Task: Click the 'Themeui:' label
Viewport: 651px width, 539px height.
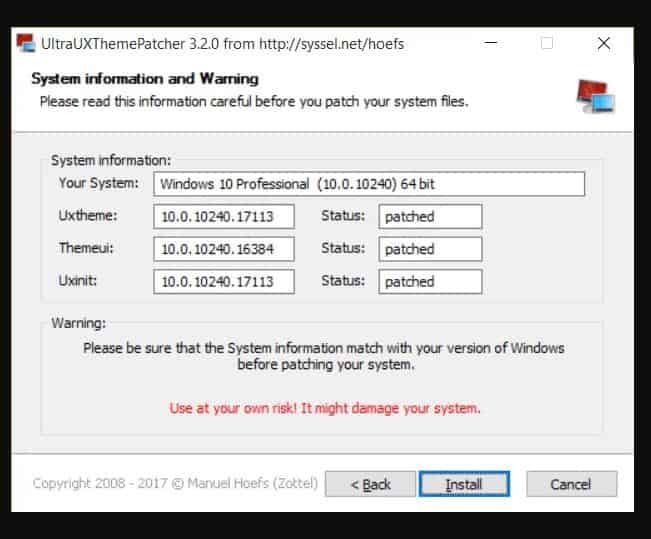Action: coord(86,248)
